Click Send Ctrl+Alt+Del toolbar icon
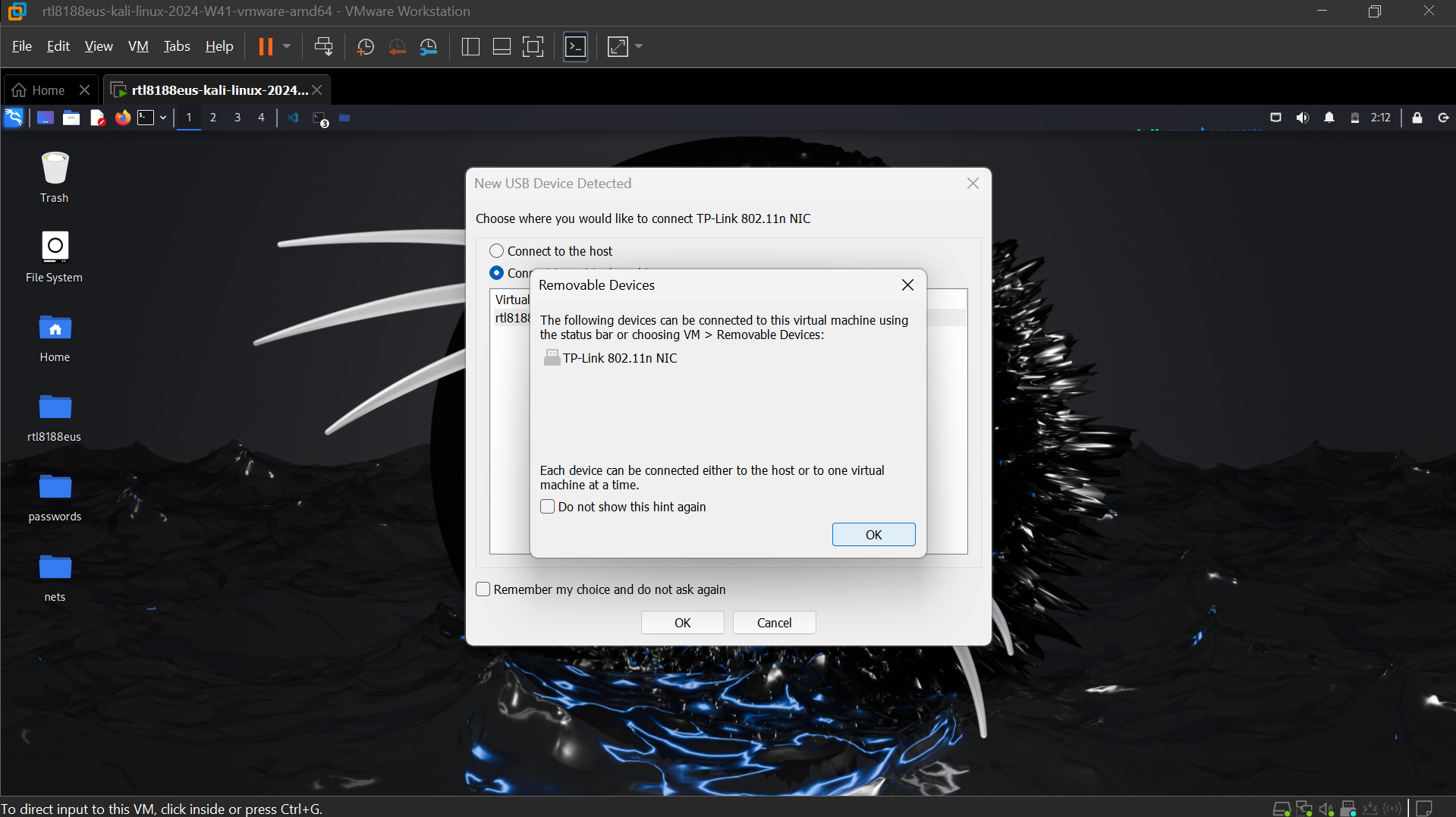The image size is (1456, 817). pos(324,47)
